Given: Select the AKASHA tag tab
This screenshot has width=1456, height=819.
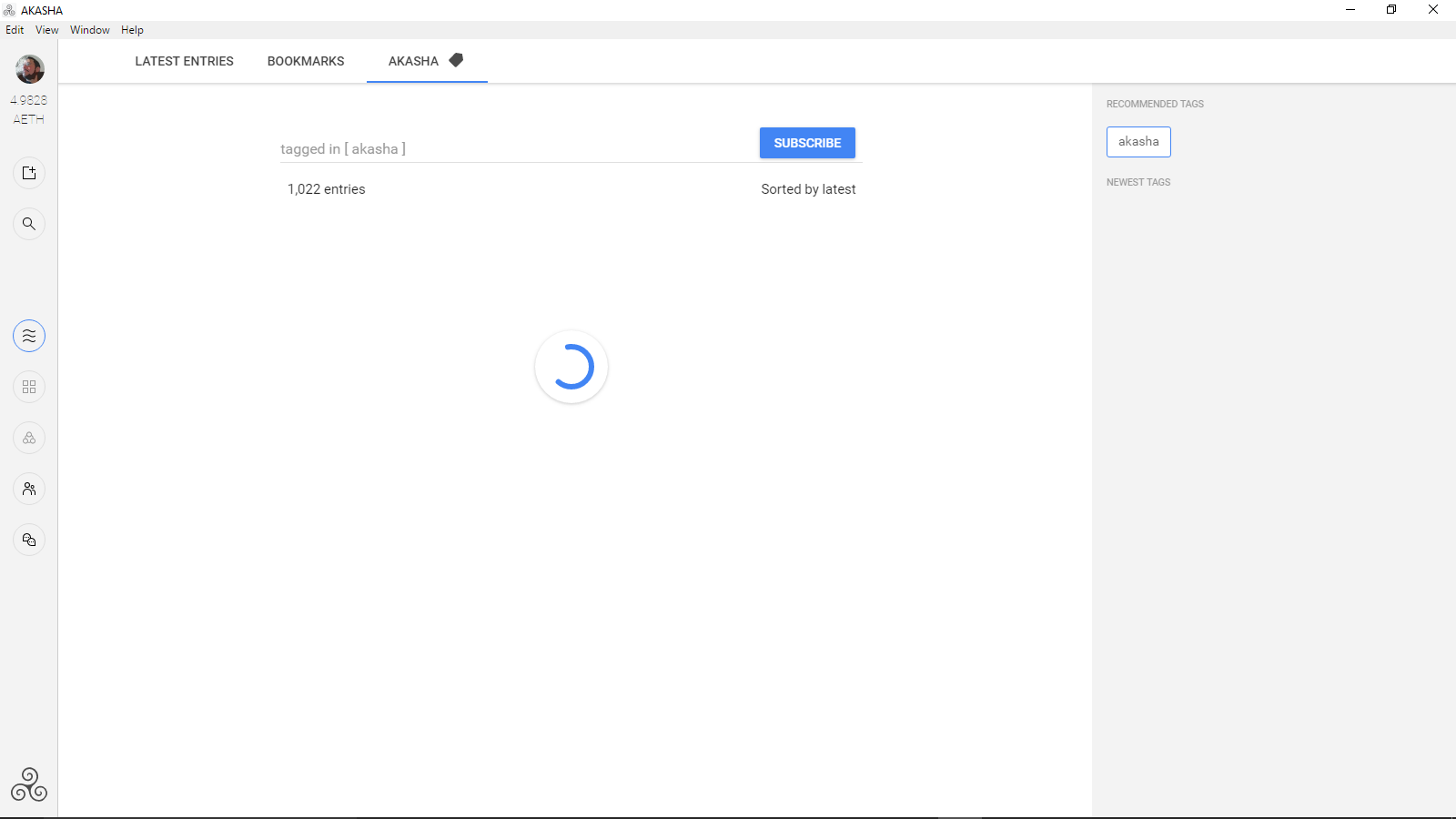Looking at the screenshot, I should tap(427, 61).
